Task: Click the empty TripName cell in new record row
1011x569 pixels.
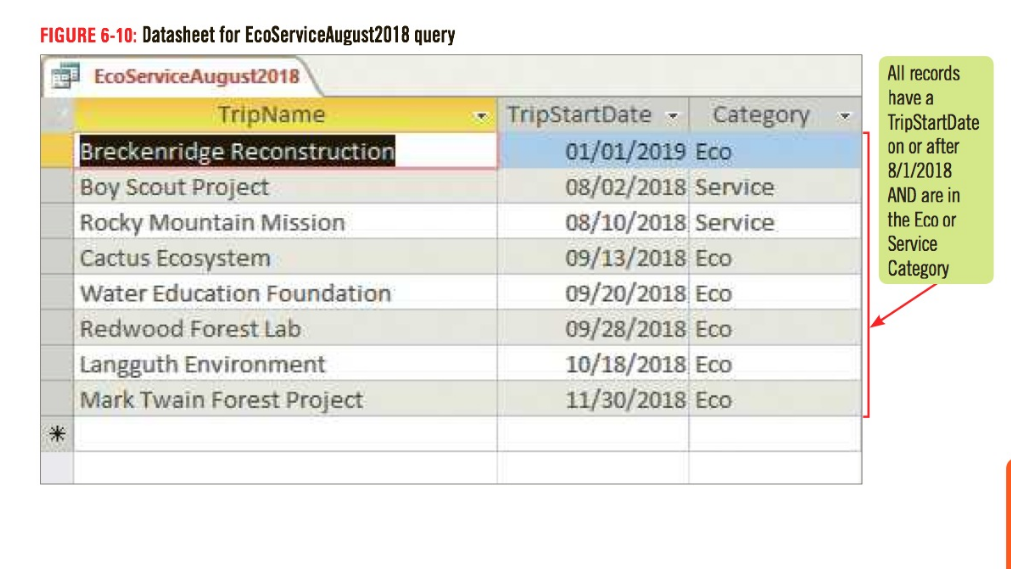Action: (x=286, y=434)
